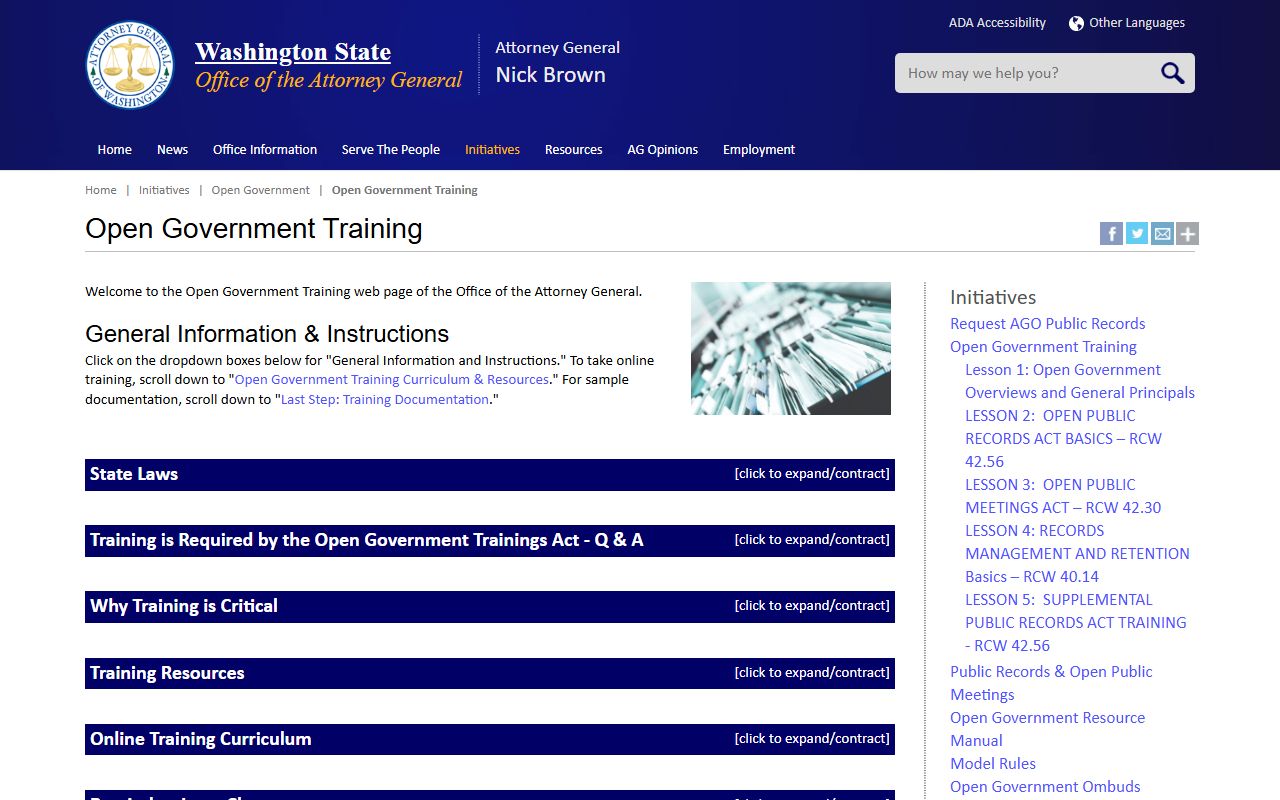Open the Resources menu
Viewport: 1280px width, 800px height.
[x=573, y=149]
